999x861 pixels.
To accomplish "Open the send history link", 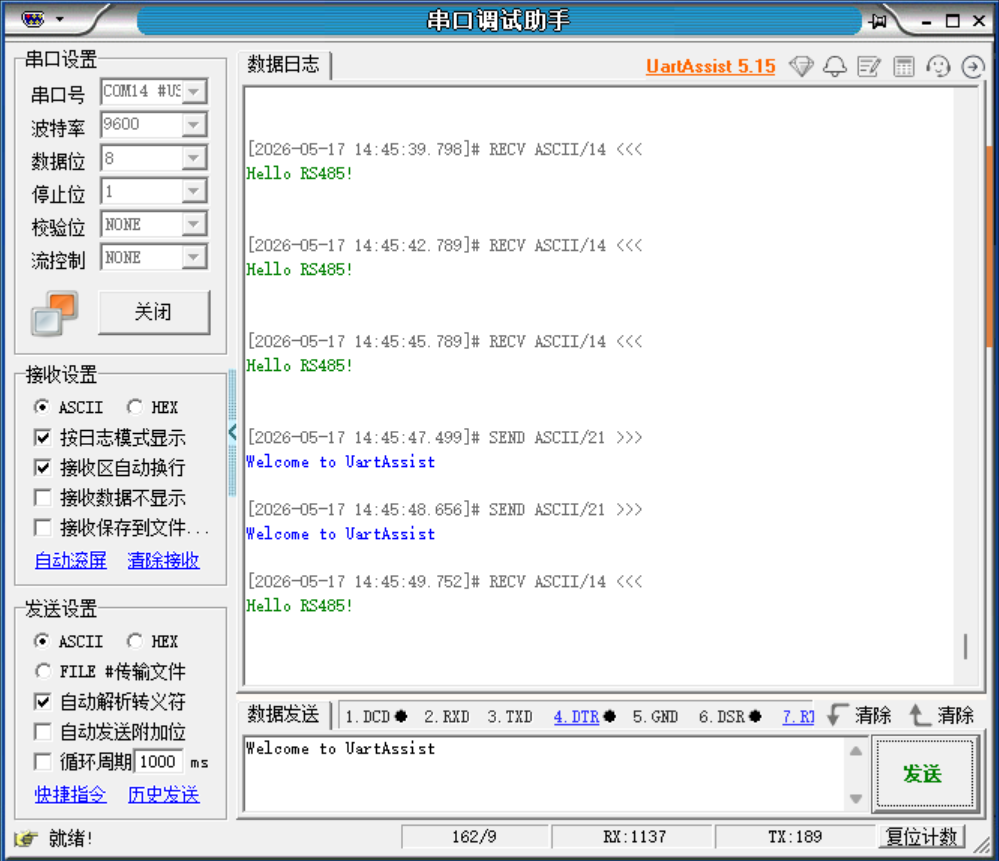I will coord(164,795).
